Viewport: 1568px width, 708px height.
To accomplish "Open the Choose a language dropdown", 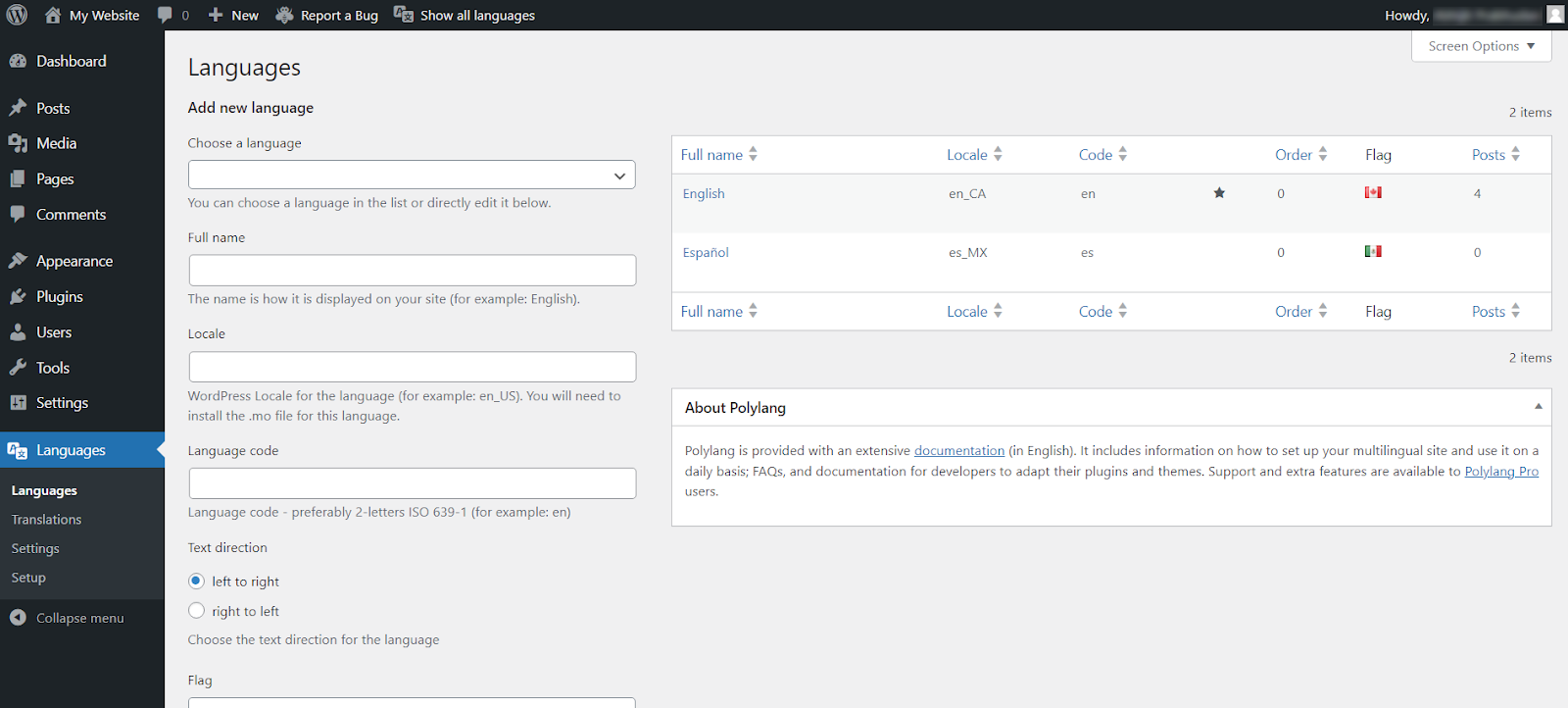I will point(412,175).
